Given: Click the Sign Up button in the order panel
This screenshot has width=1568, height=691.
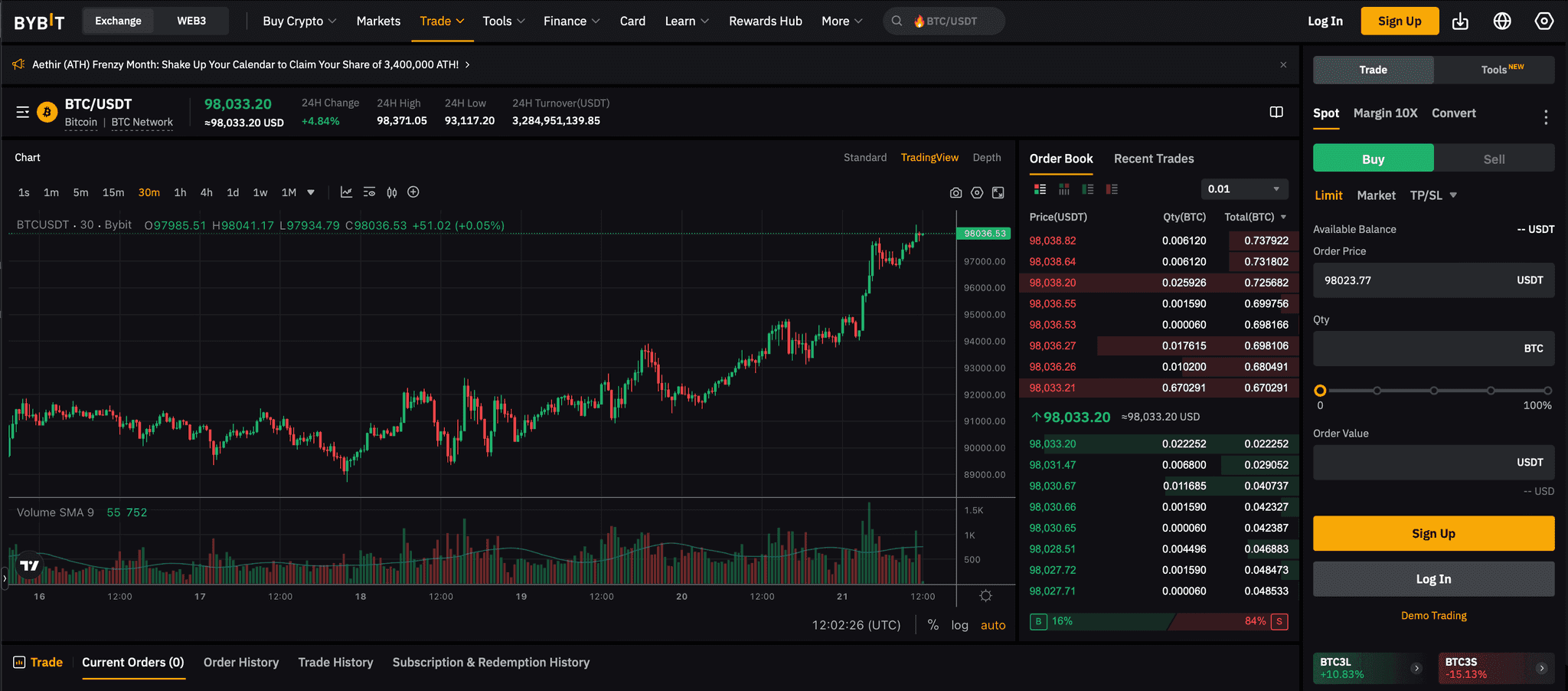Looking at the screenshot, I should (x=1432, y=533).
